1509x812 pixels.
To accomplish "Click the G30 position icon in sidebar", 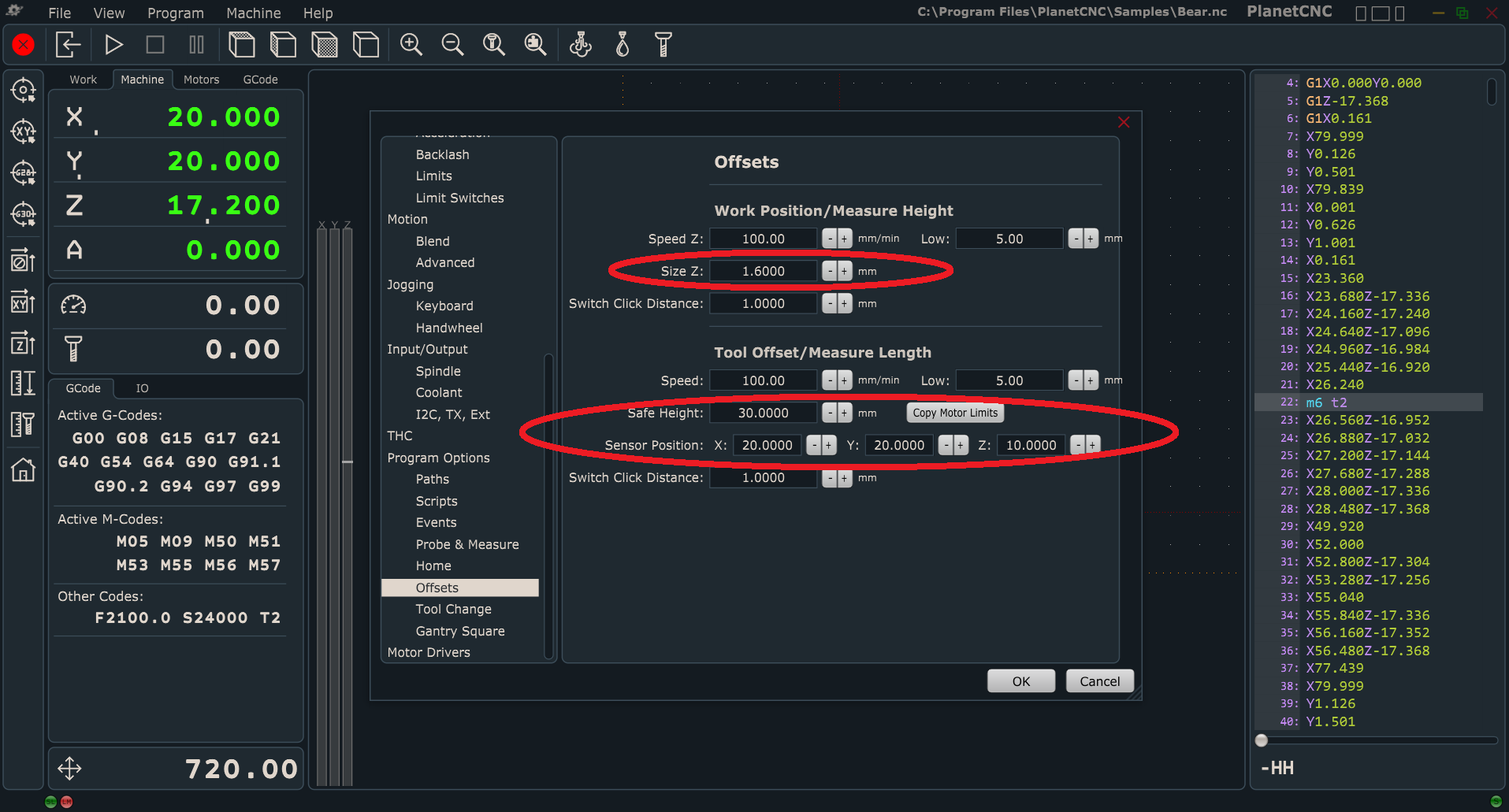I will pos(23,214).
